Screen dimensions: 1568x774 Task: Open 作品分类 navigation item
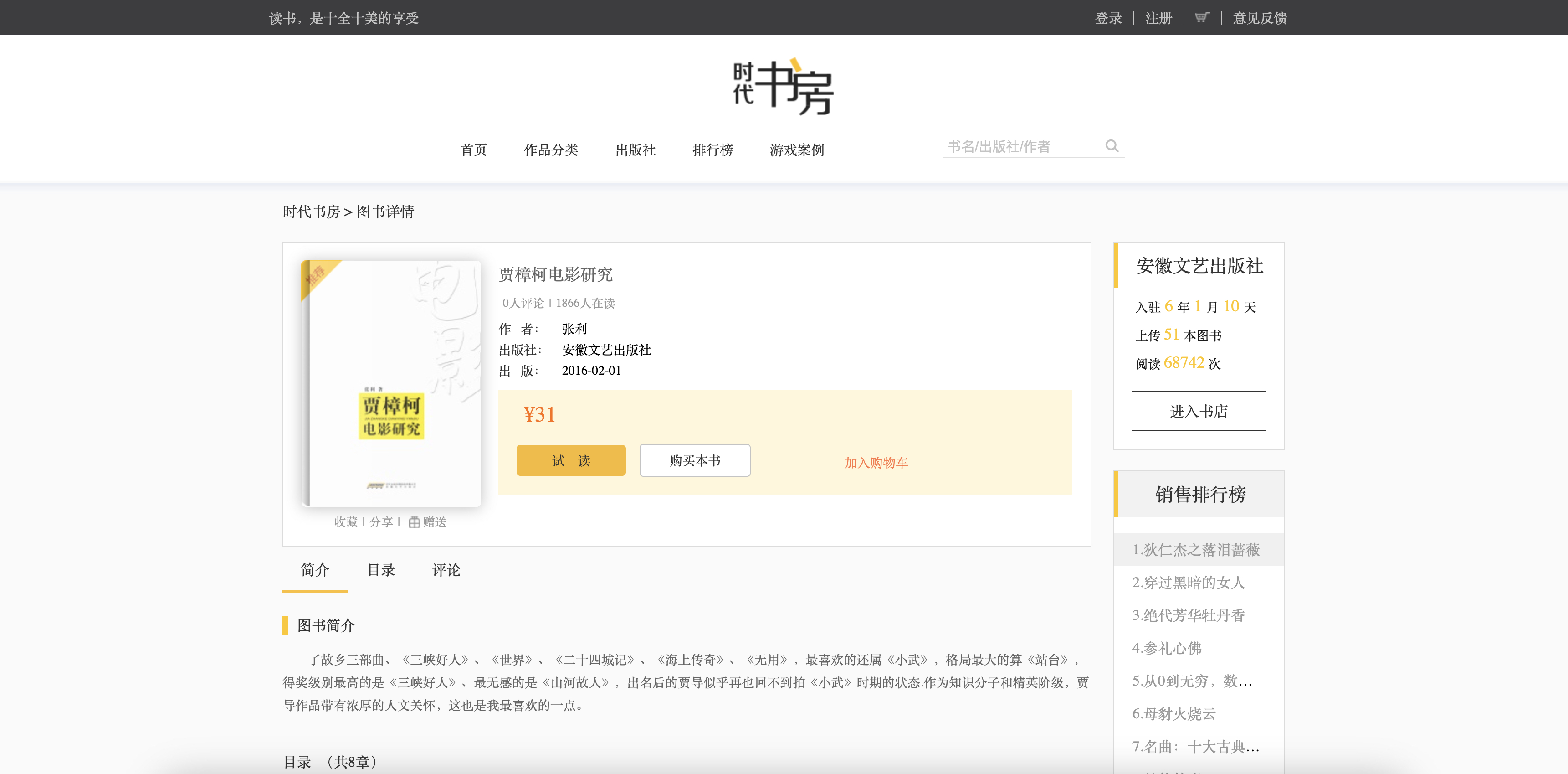[551, 150]
